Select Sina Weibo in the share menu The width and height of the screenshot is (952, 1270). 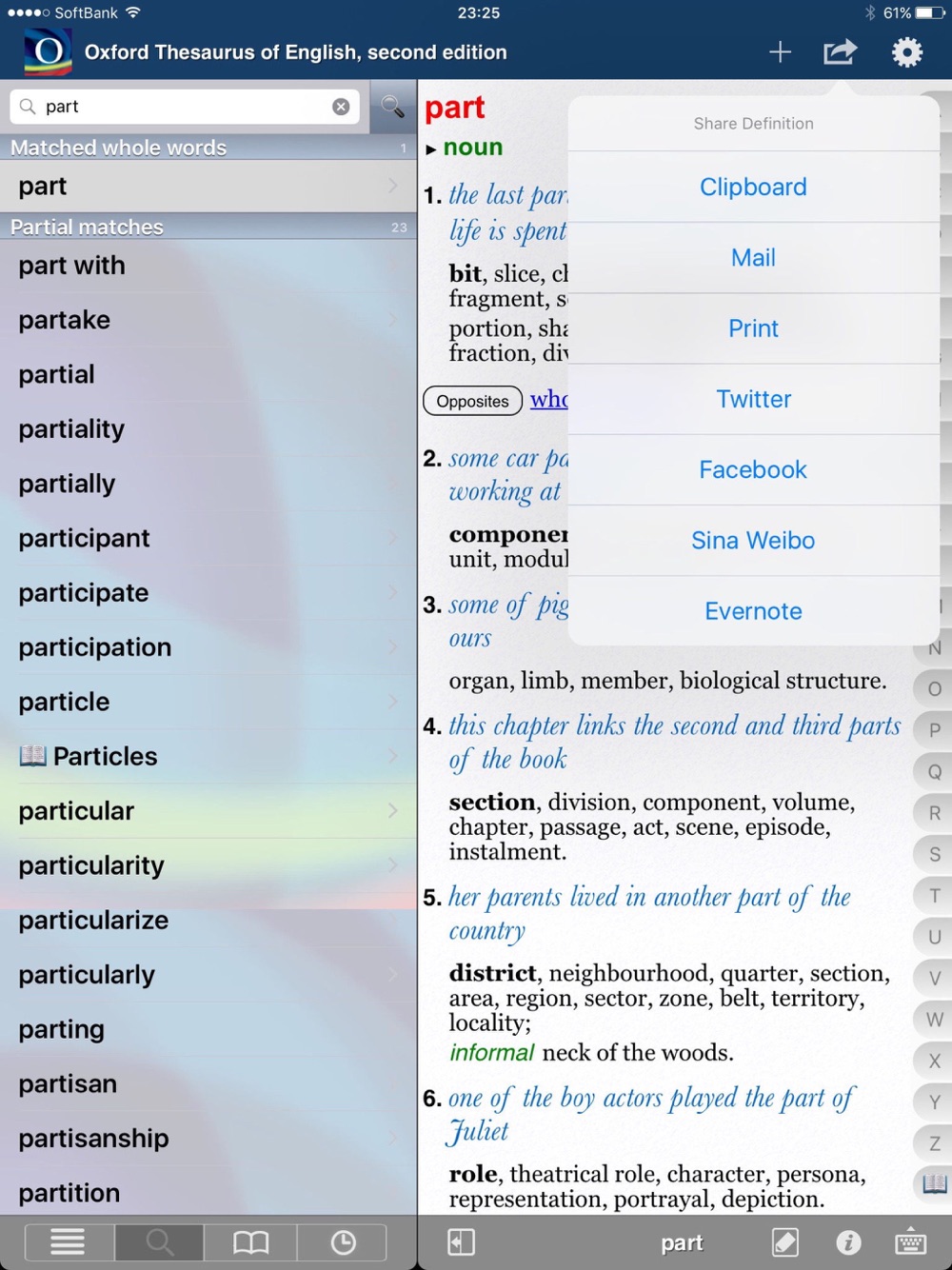(x=753, y=540)
